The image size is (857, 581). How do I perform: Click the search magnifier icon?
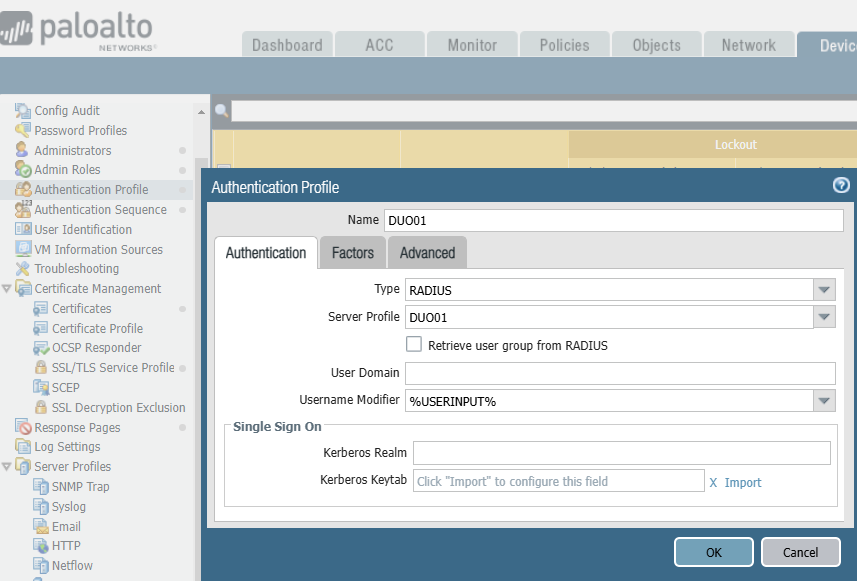[221, 111]
